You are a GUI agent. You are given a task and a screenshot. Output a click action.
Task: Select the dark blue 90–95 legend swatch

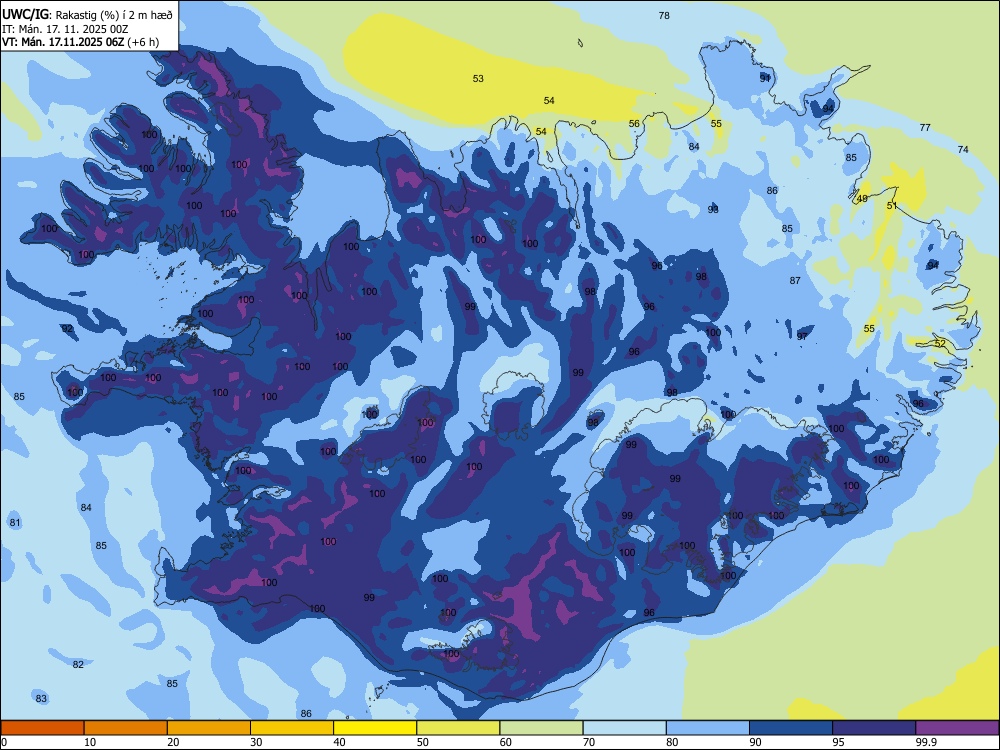click(x=791, y=728)
